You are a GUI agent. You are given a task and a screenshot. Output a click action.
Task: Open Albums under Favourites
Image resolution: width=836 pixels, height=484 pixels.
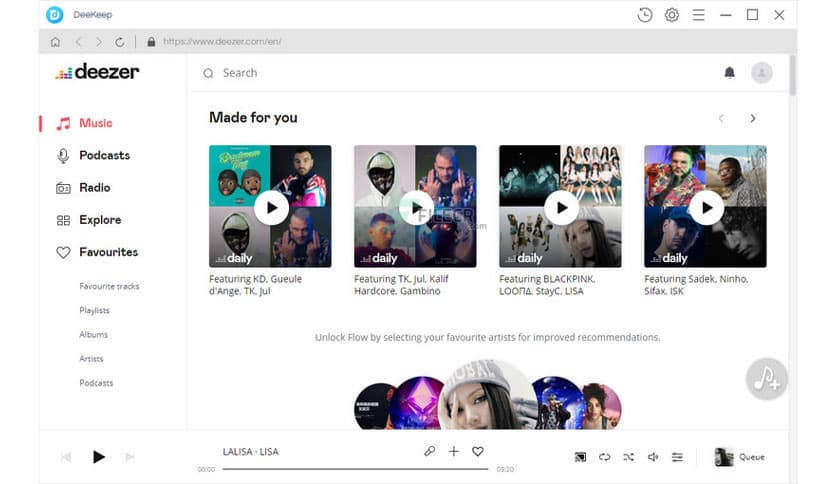(93, 335)
